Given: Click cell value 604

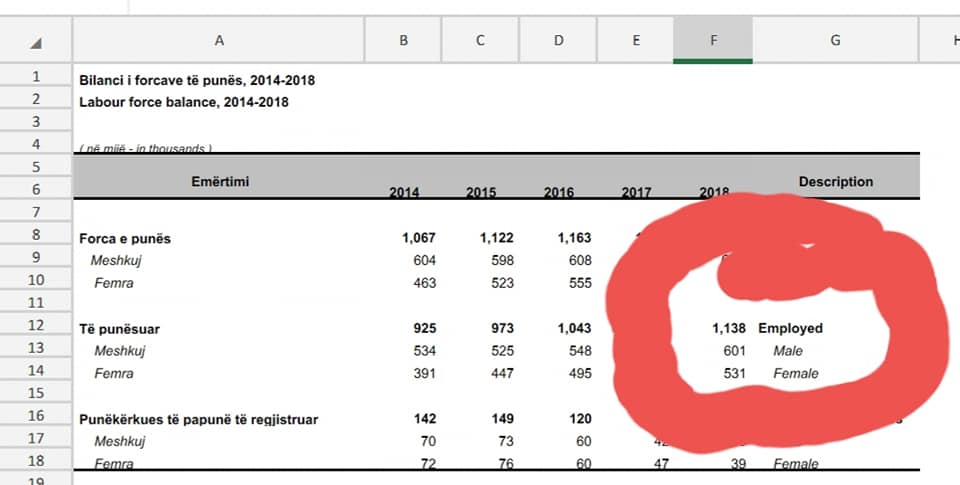Looking at the screenshot, I should (424, 260).
